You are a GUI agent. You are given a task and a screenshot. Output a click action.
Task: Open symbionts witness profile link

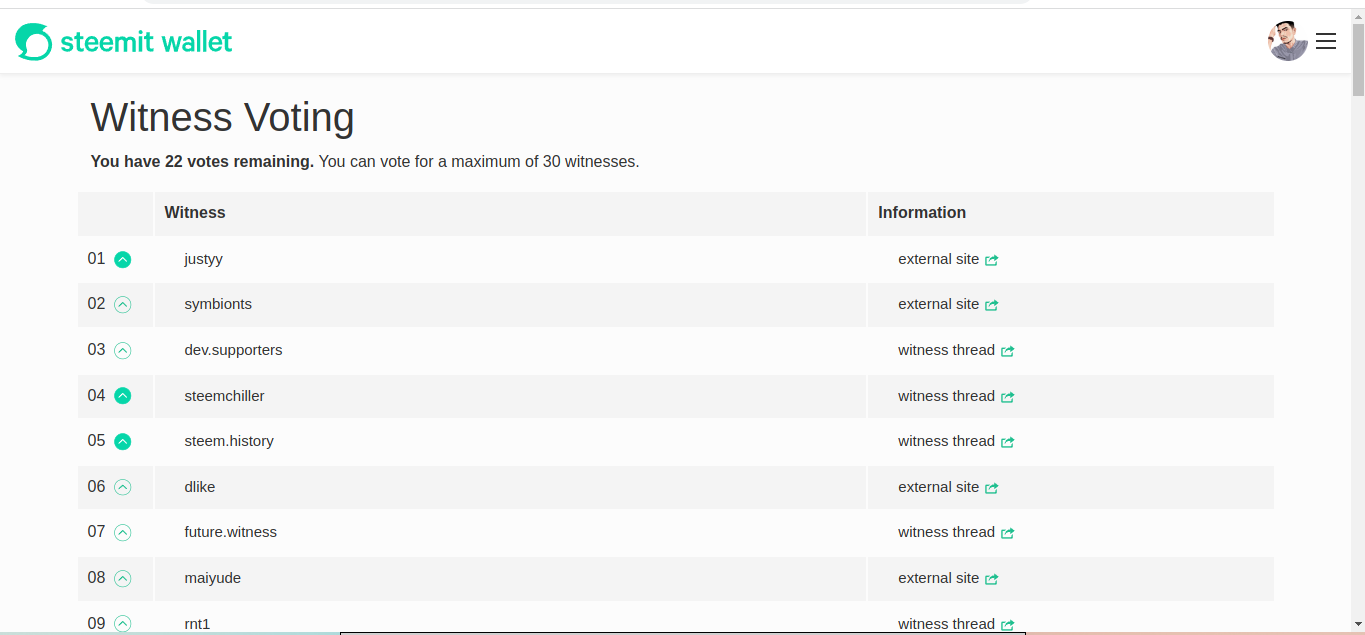pos(218,304)
